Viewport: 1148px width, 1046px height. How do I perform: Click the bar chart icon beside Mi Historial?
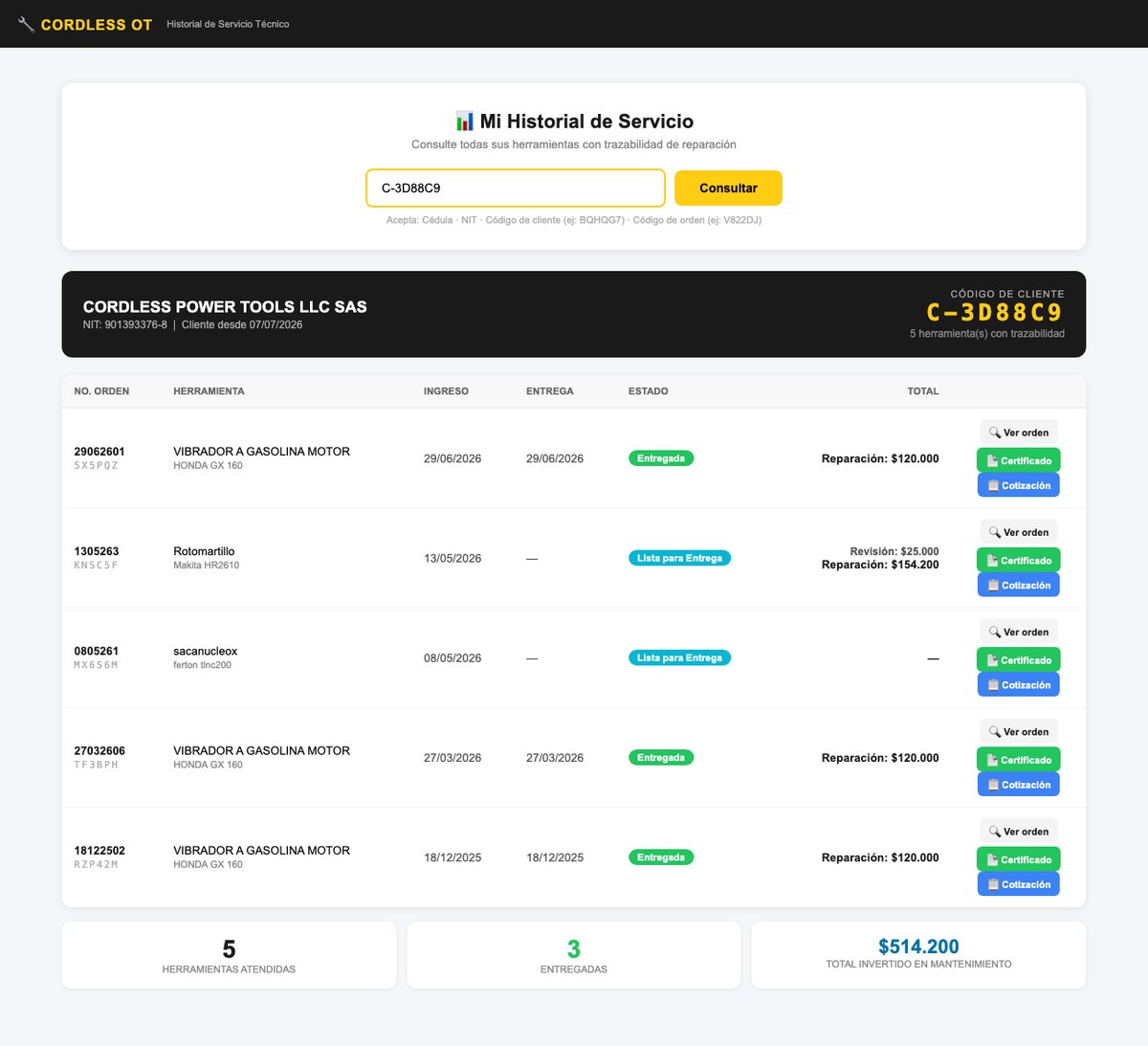pyautogui.click(x=464, y=122)
